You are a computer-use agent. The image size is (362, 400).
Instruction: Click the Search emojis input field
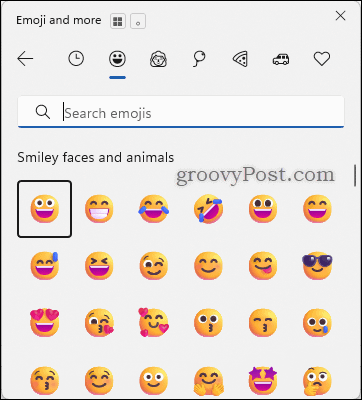point(181,112)
